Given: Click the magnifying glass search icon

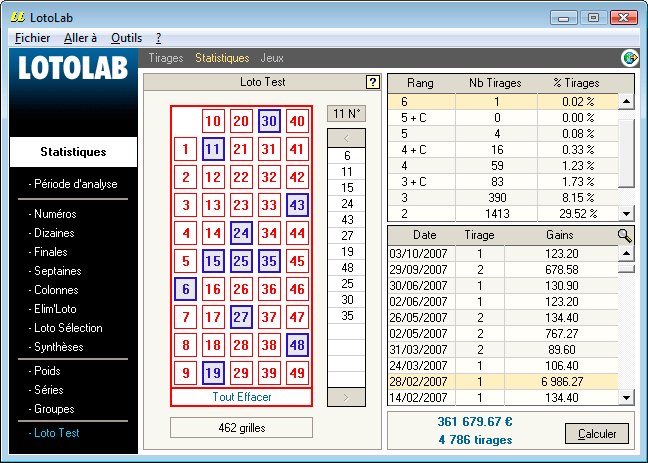Looking at the screenshot, I should [625, 235].
